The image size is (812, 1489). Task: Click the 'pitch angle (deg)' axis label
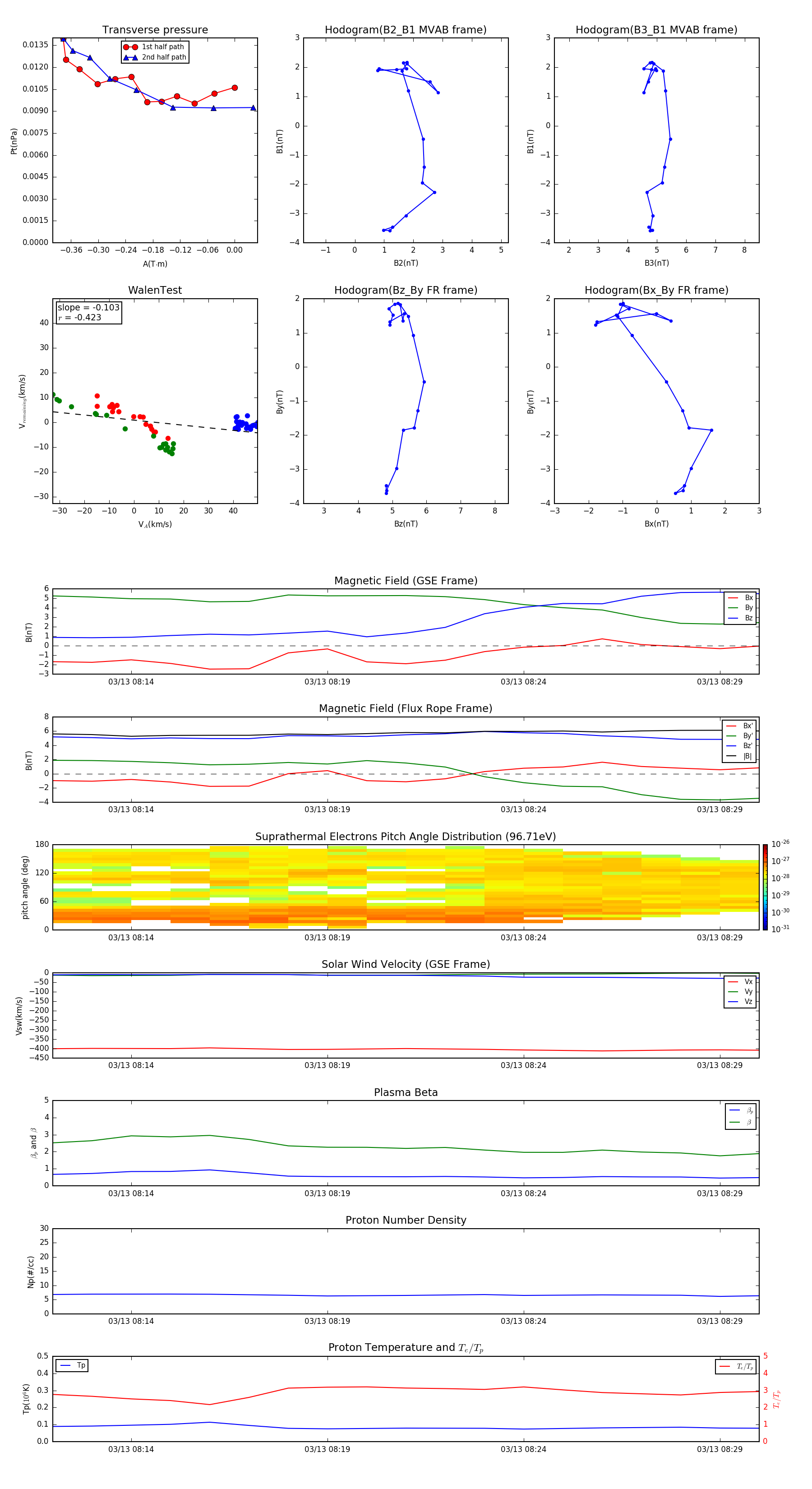(x=25, y=887)
